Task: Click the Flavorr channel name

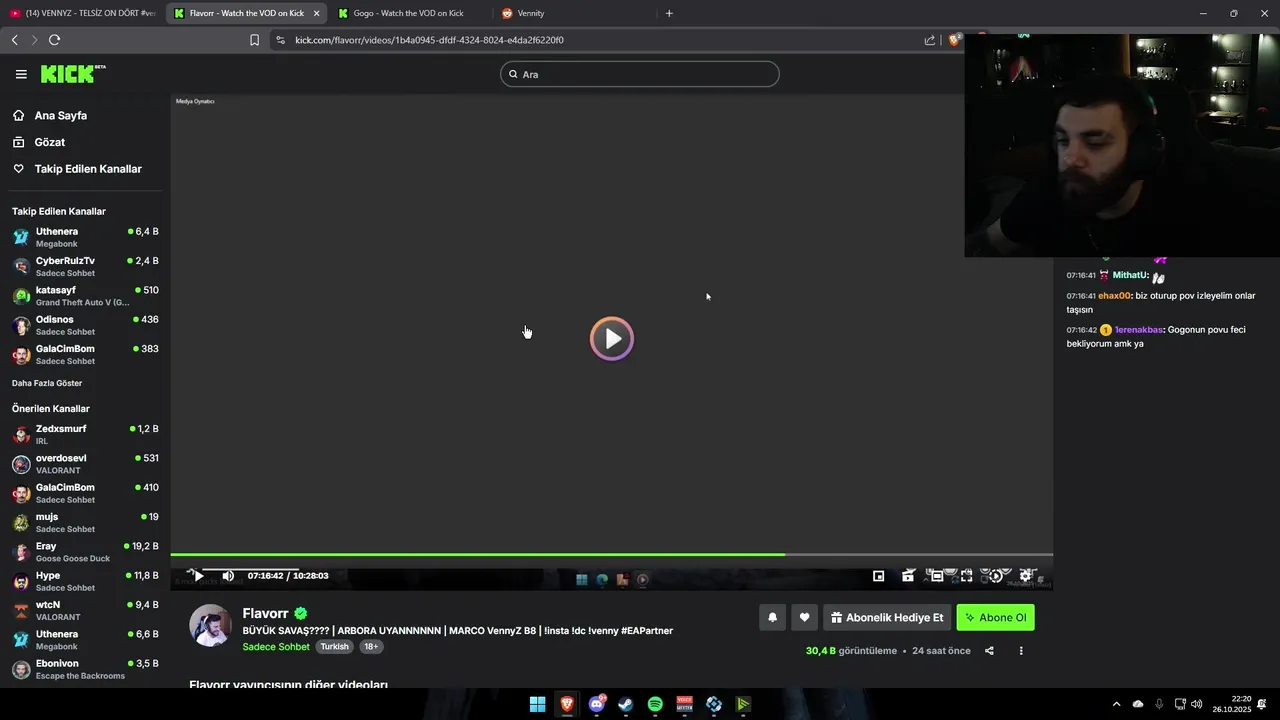Action: coord(265,614)
